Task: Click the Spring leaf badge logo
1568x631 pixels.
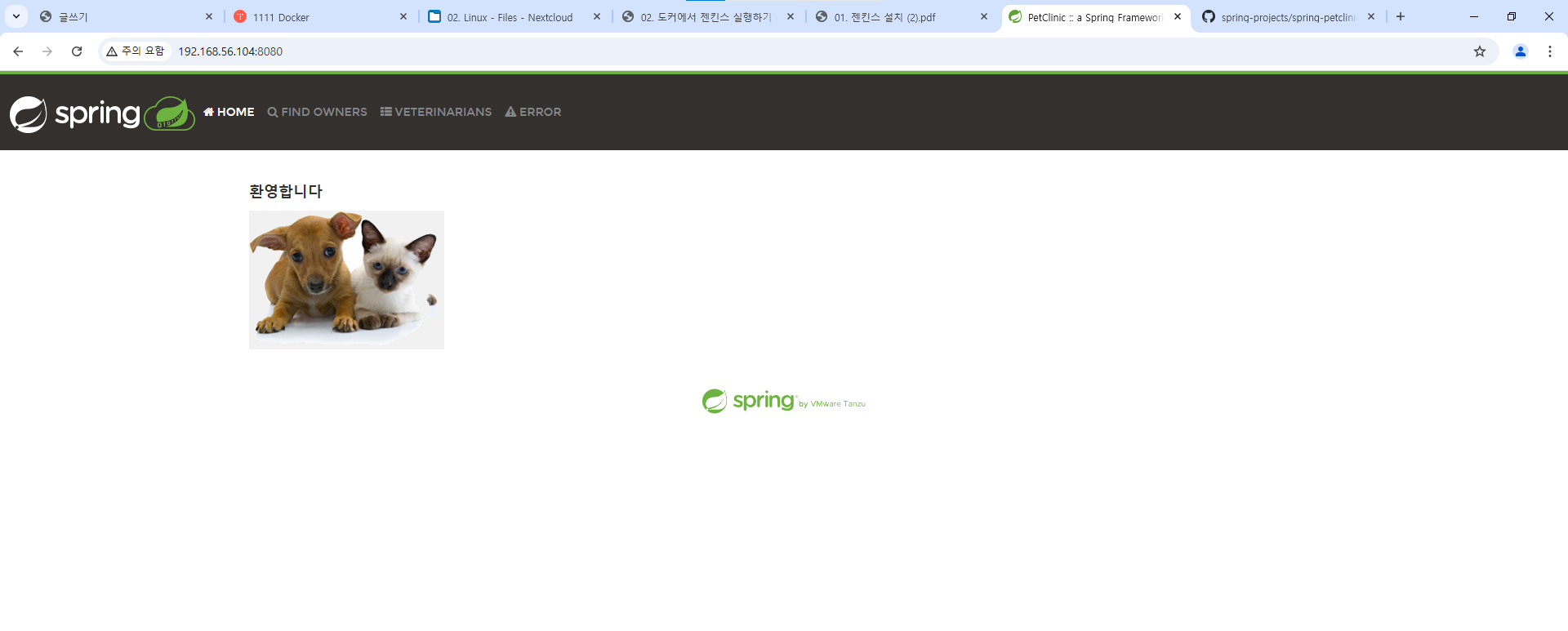Action: point(170,113)
